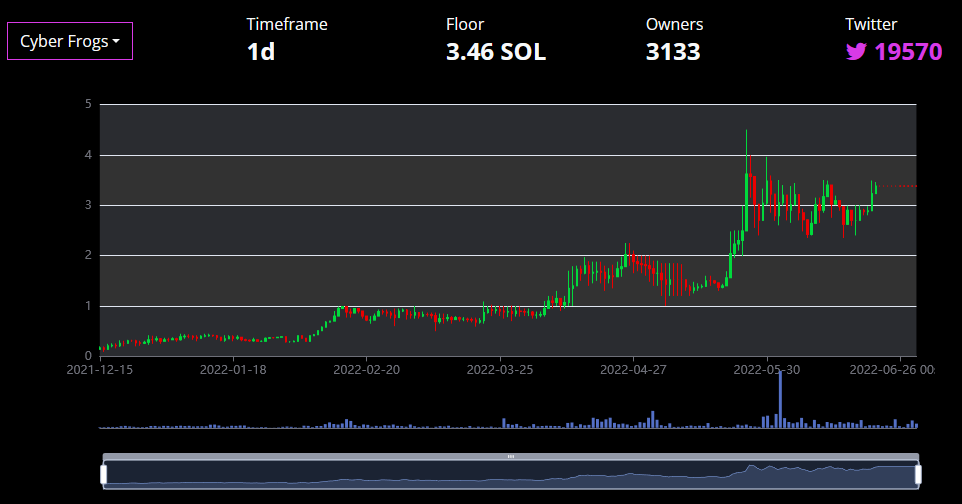Click the latest green candlestick near 3.4

pos(875,188)
